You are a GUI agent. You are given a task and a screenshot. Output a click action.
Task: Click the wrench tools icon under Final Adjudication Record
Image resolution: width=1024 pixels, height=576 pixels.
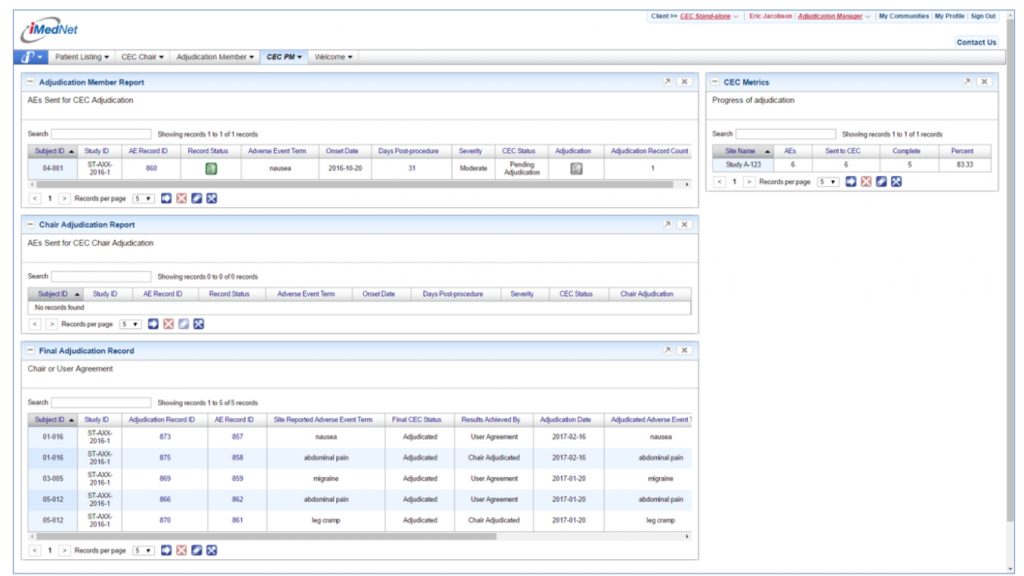pos(212,550)
